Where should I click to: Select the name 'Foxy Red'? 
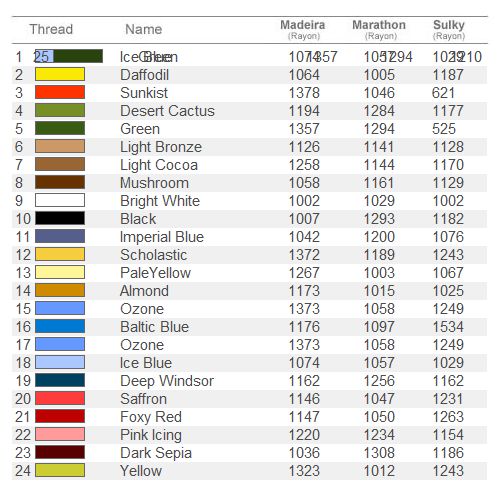[151, 417]
